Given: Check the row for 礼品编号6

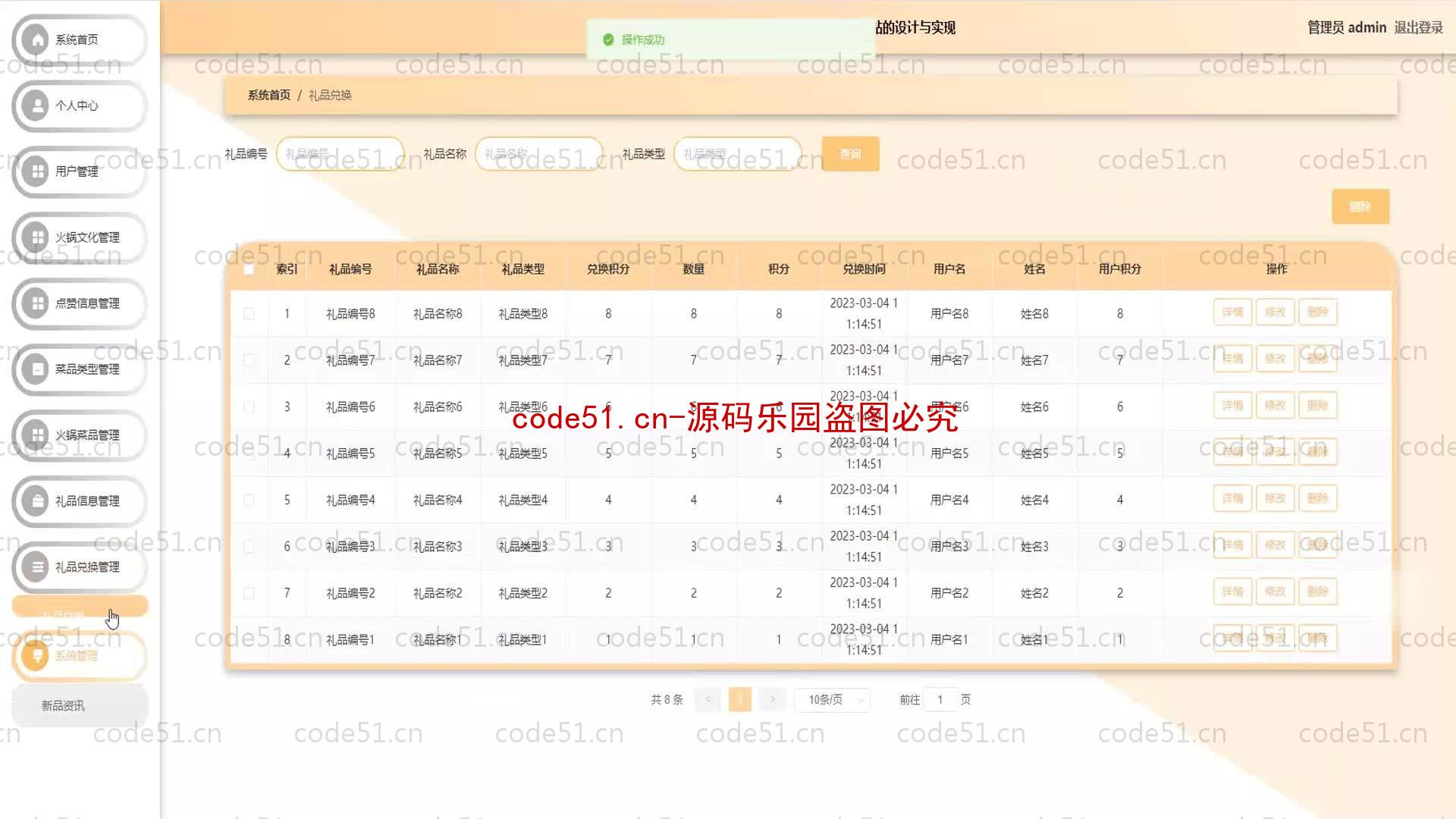Looking at the screenshot, I should click(249, 407).
